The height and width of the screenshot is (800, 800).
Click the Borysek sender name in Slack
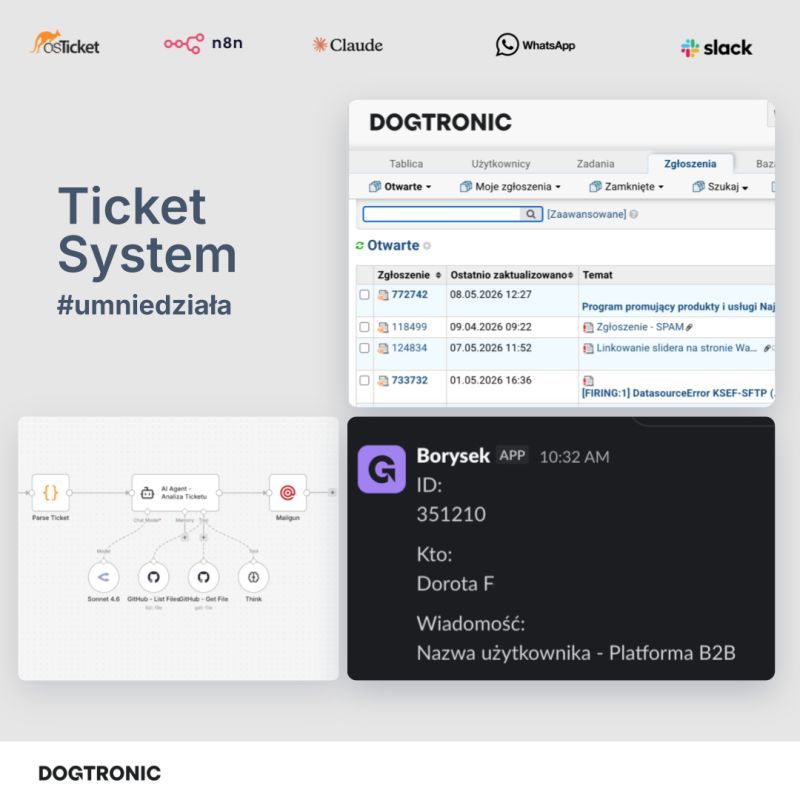(453, 456)
